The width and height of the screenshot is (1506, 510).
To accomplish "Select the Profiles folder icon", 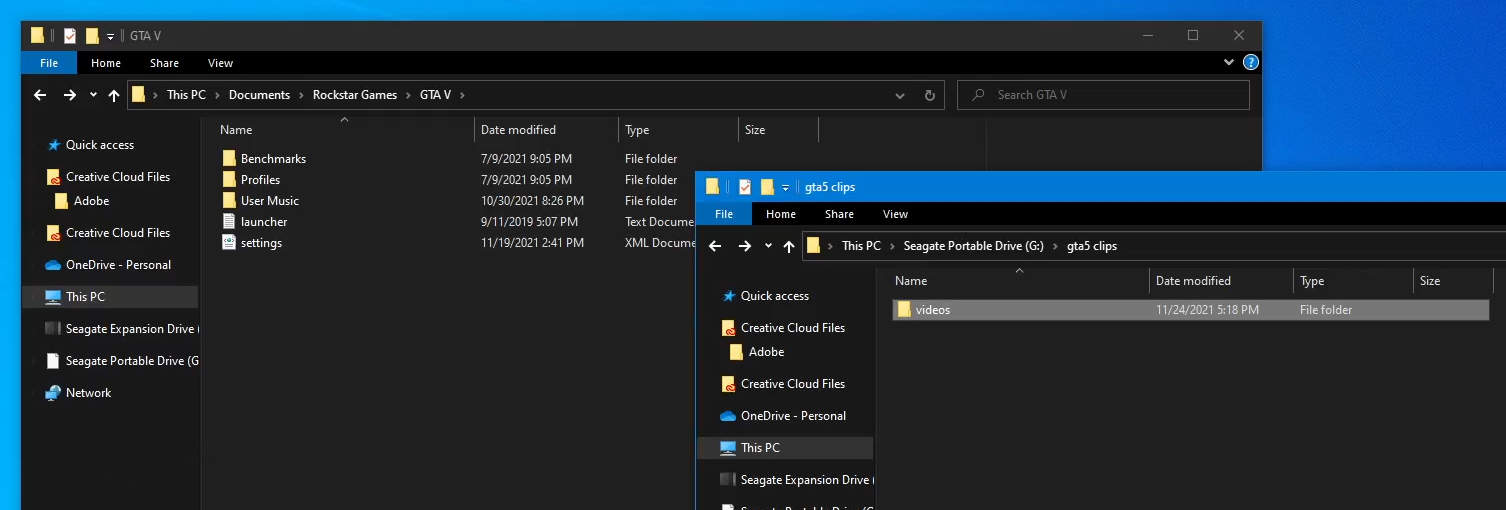I will [229, 180].
